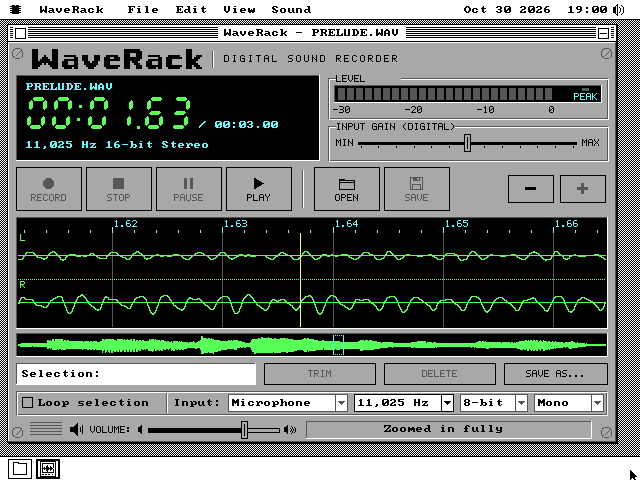Open the WaveRack application menu

tap(71, 9)
